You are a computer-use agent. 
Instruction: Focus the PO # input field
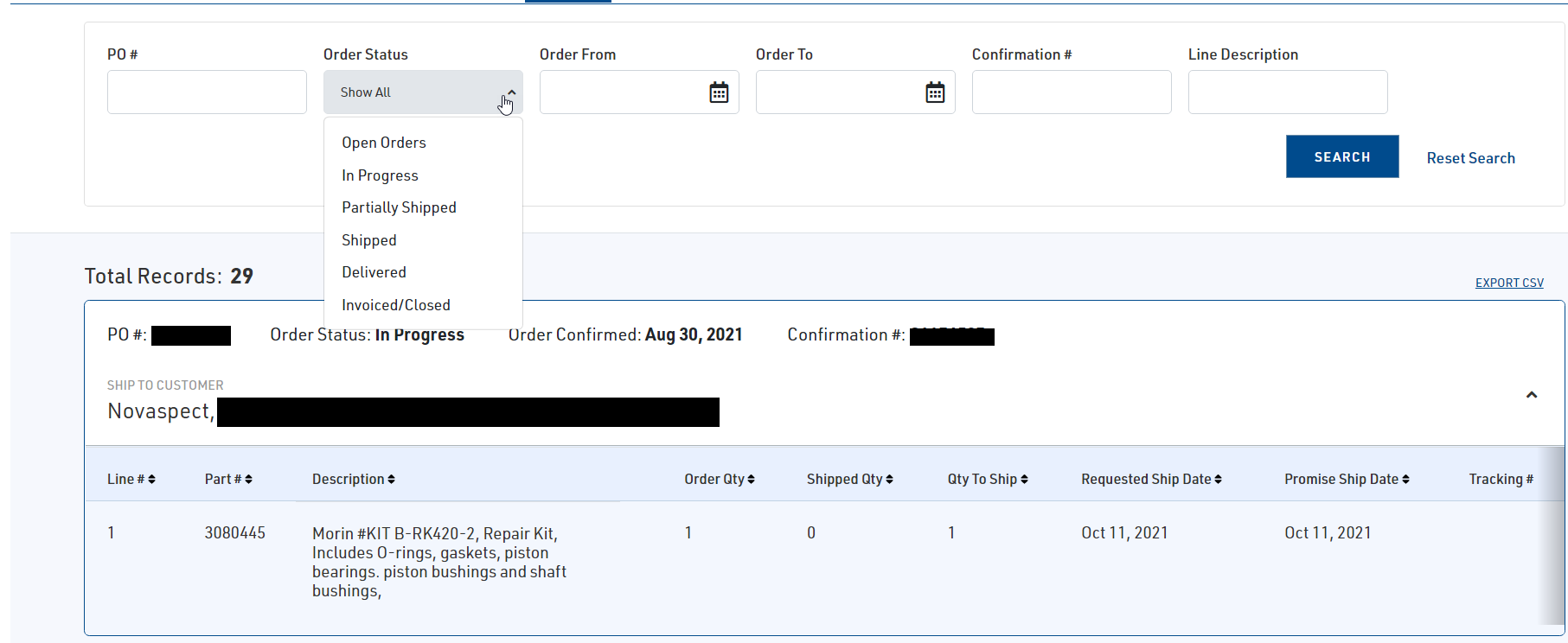coord(207,92)
